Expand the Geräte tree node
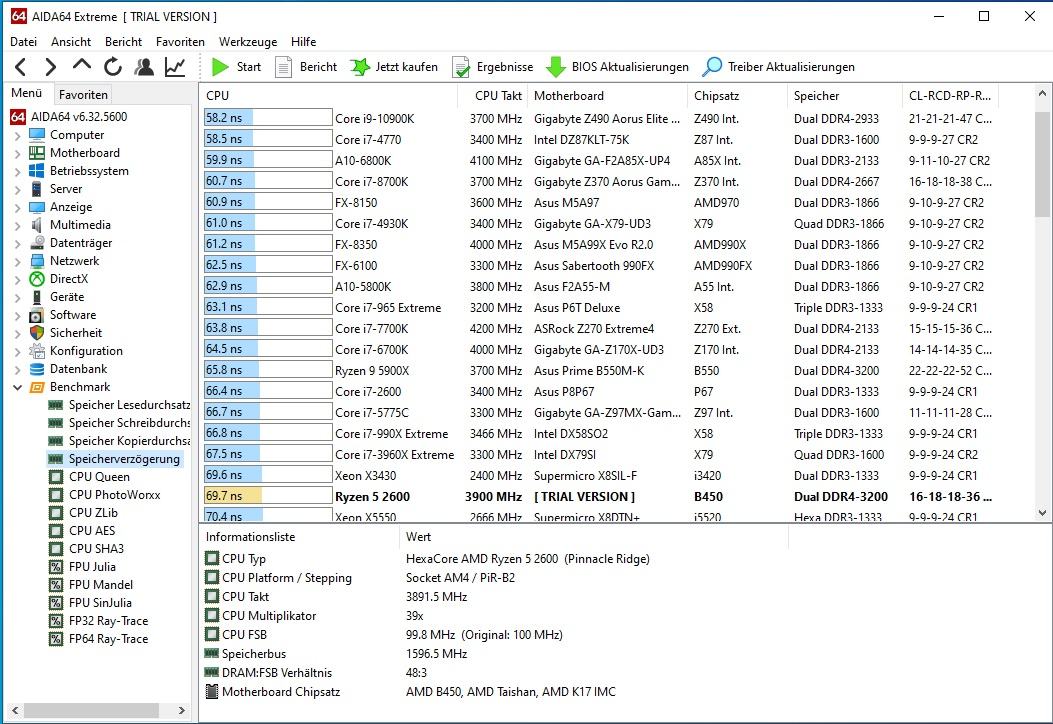Screen dimensions: 1053x724 [x=17, y=298]
